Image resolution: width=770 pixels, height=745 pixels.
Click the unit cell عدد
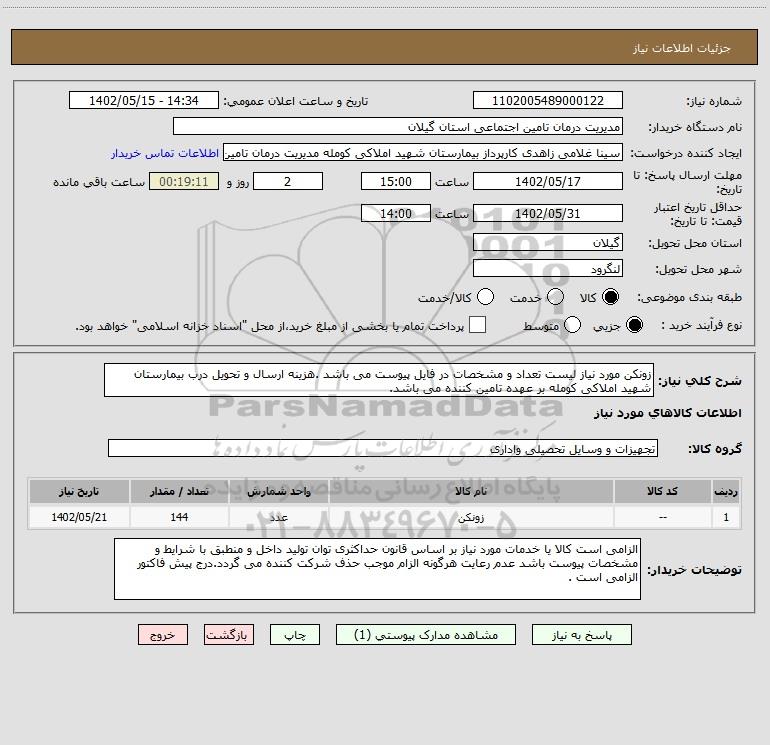tap(278, 517)
